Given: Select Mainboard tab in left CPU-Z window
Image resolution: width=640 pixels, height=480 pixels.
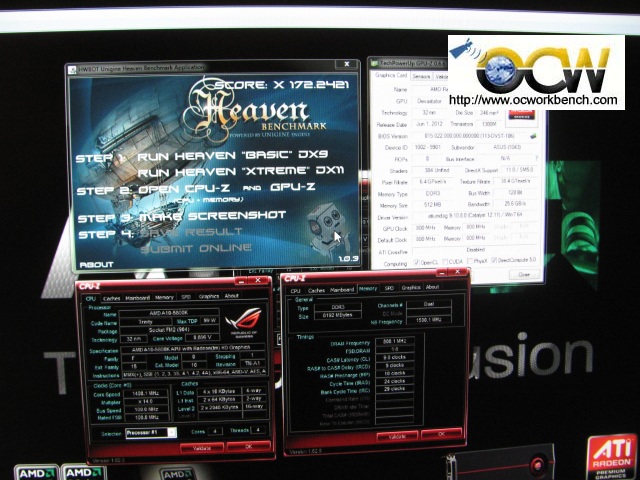Looking at the screenshot, I should coord(138,298).
